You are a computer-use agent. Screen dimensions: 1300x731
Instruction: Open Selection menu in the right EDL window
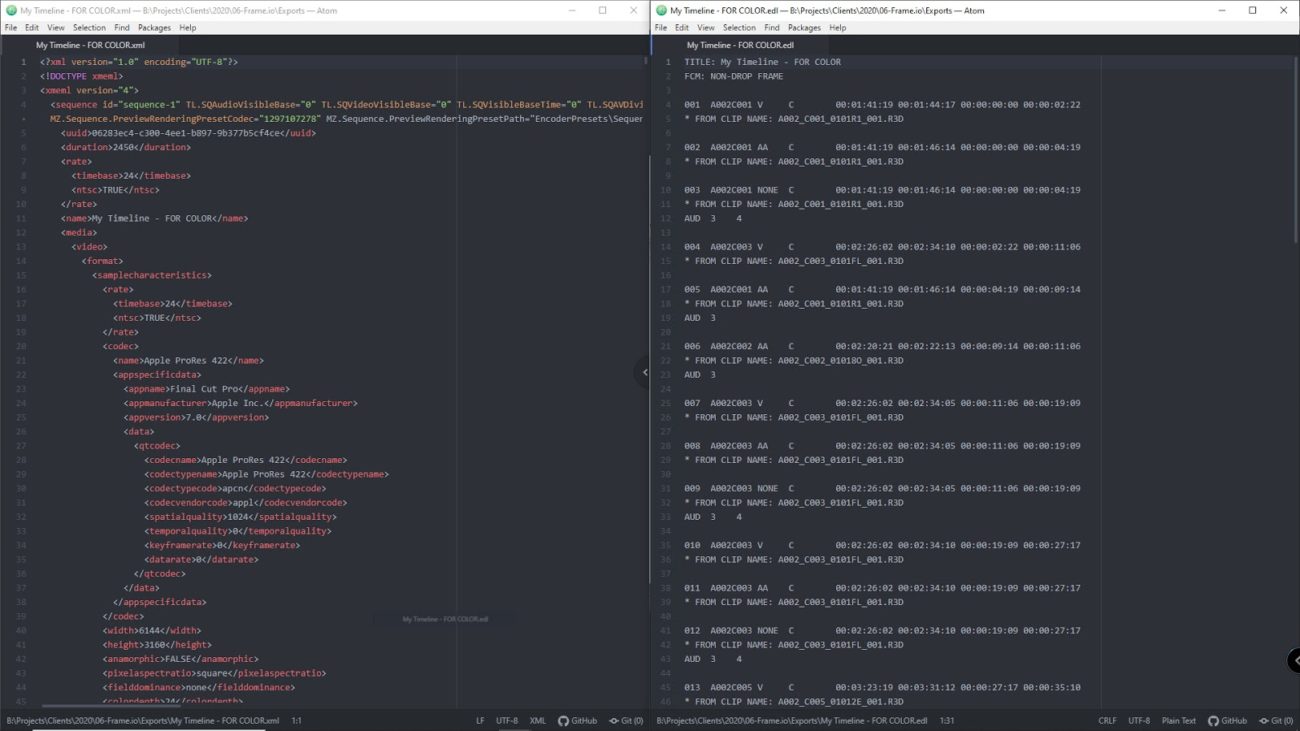(739, 28)
